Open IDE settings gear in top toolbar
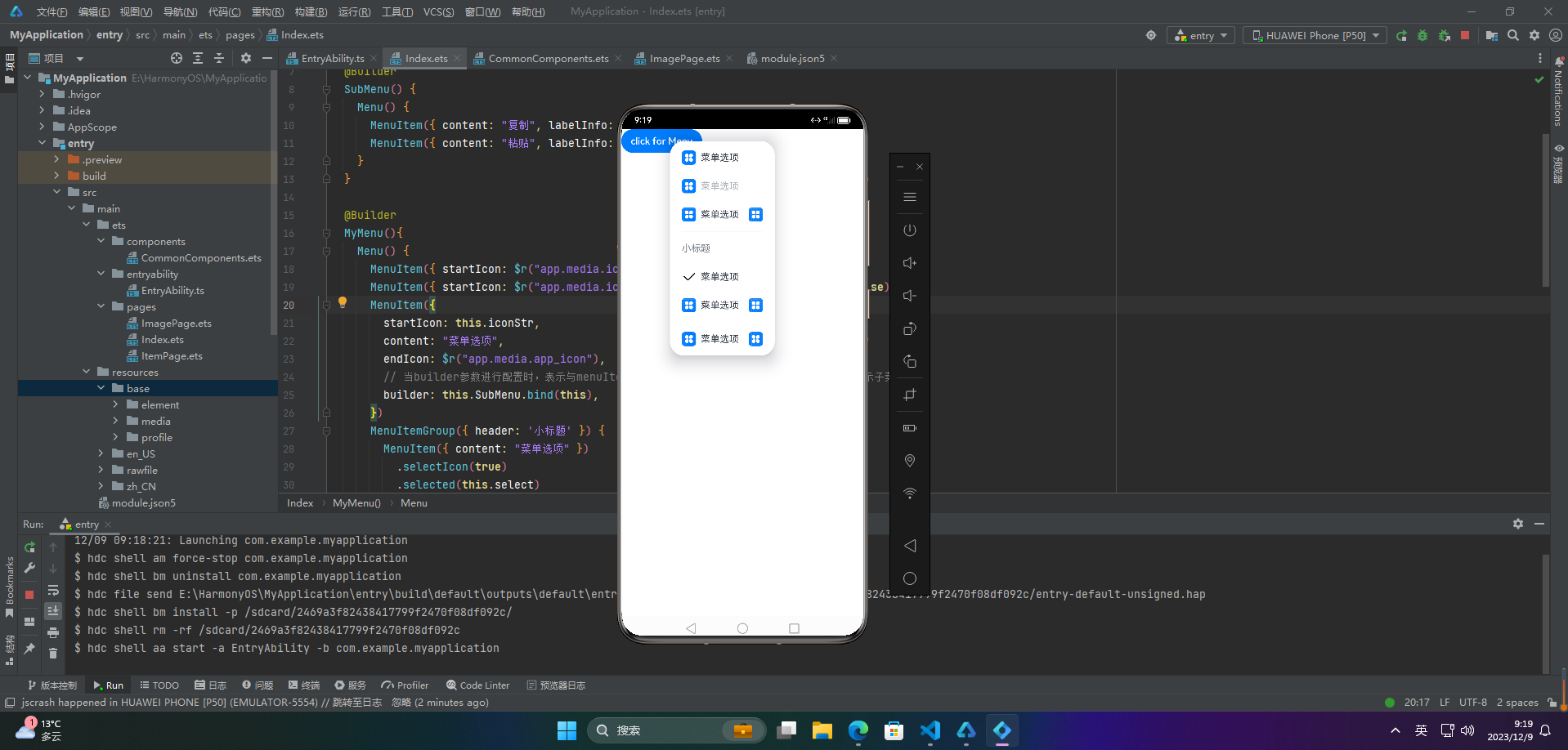Screen dimensions: 1568x750 [x=1534, y=35]
